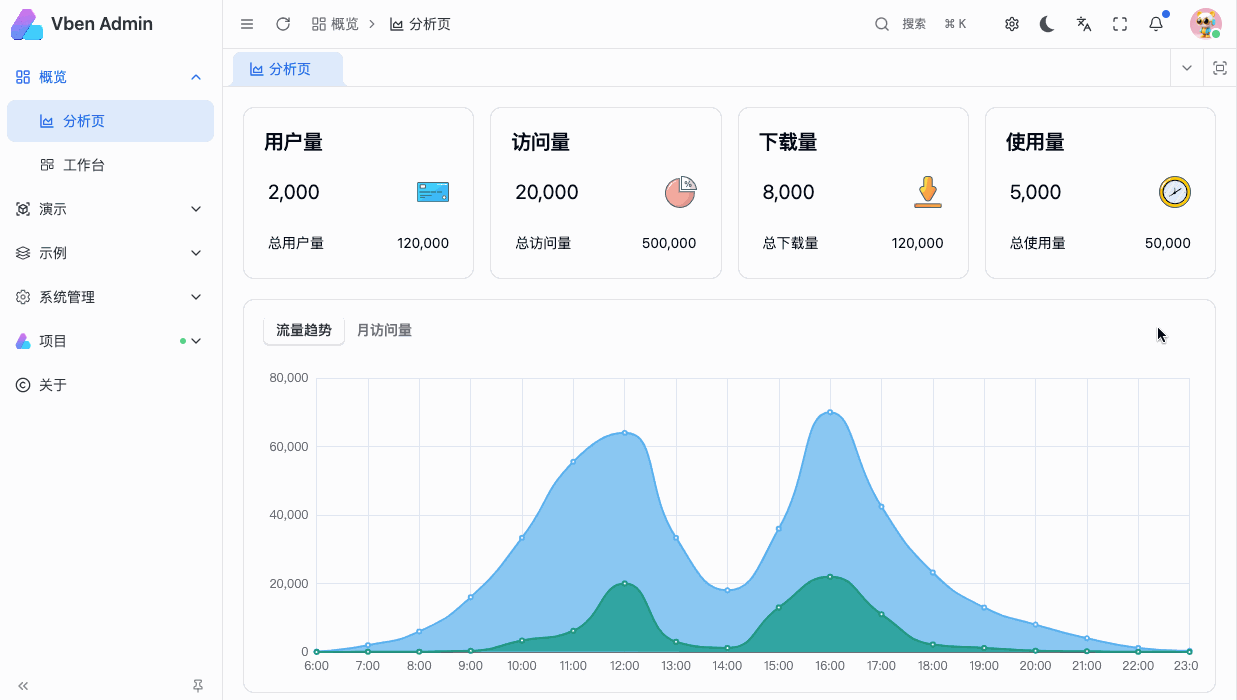1237x700 pixels.
Task: Click the ⌘ K shortcut hint
Action: (955, 24)
